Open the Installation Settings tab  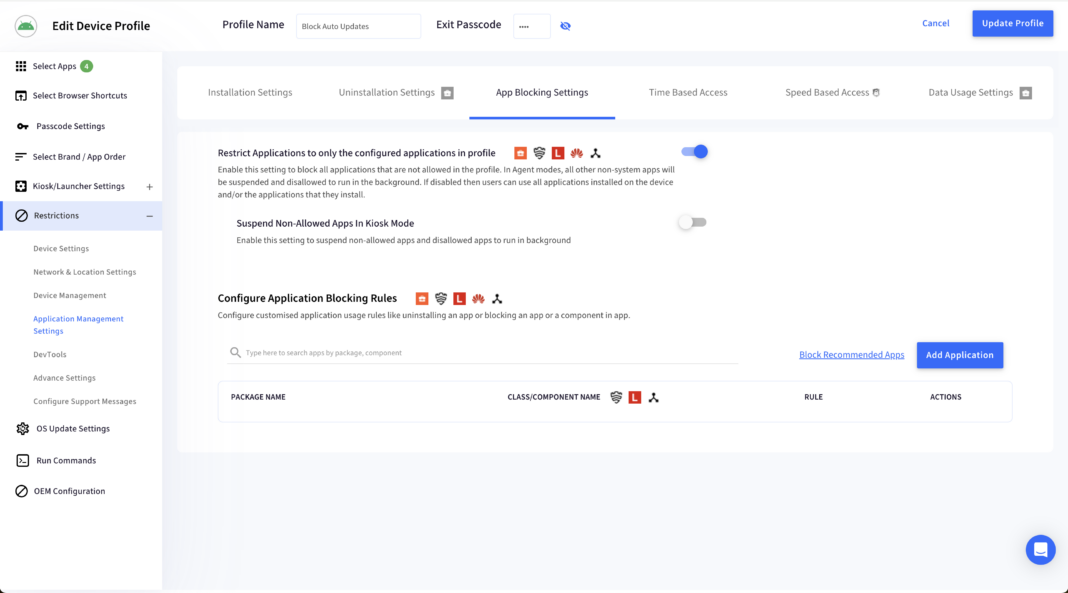pos(250,93)
